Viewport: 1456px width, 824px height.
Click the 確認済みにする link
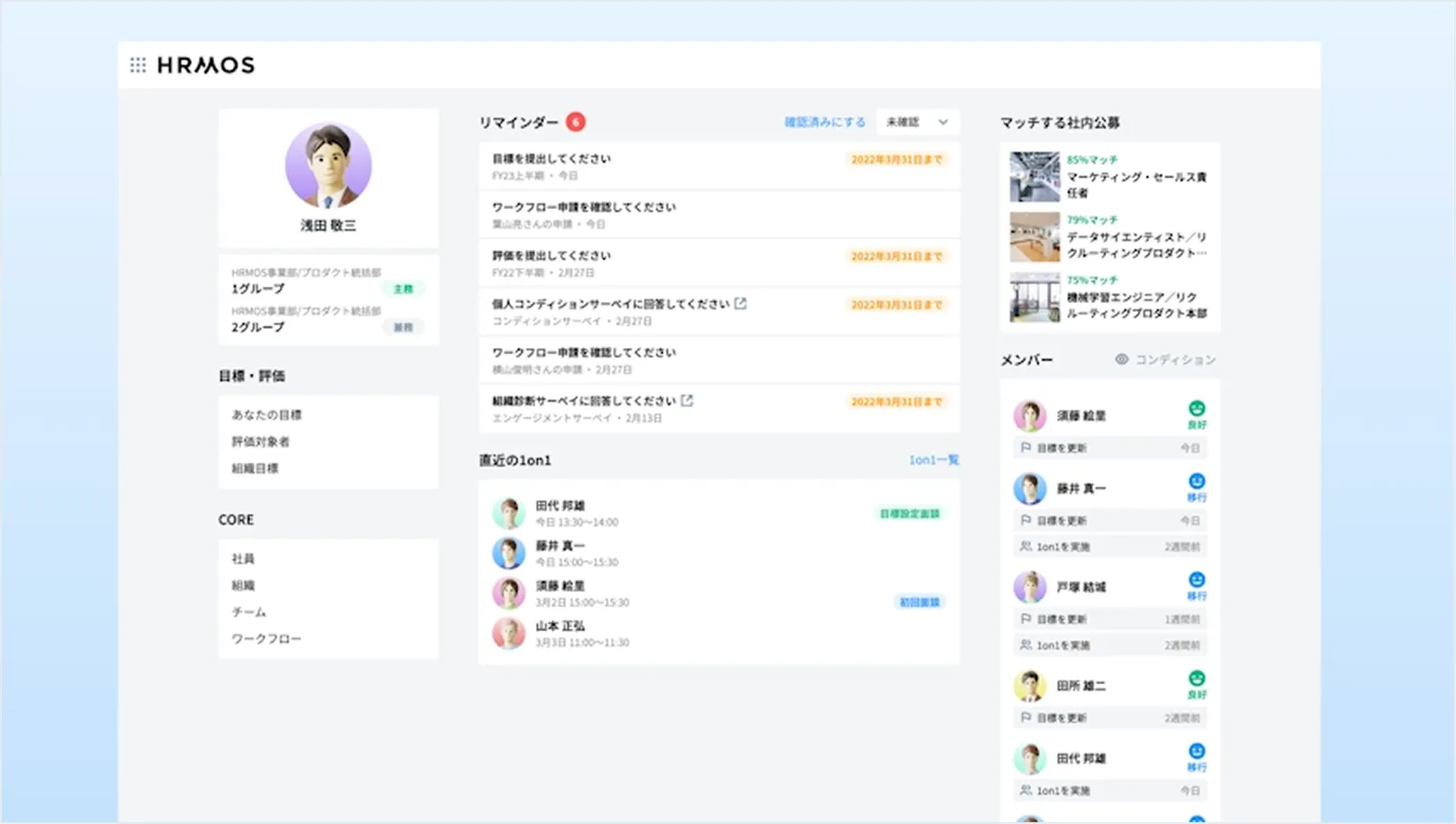click(824, 122)
